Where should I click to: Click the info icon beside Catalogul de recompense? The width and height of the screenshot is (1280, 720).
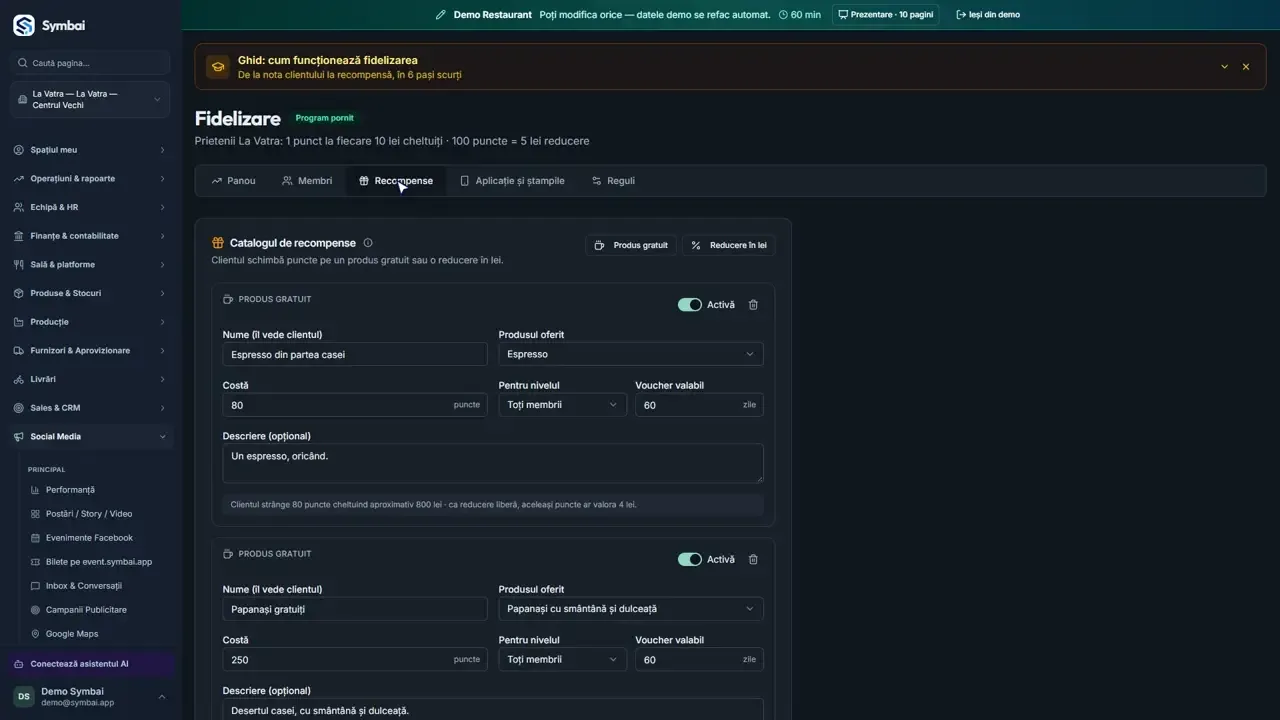[x=368, y=243]
